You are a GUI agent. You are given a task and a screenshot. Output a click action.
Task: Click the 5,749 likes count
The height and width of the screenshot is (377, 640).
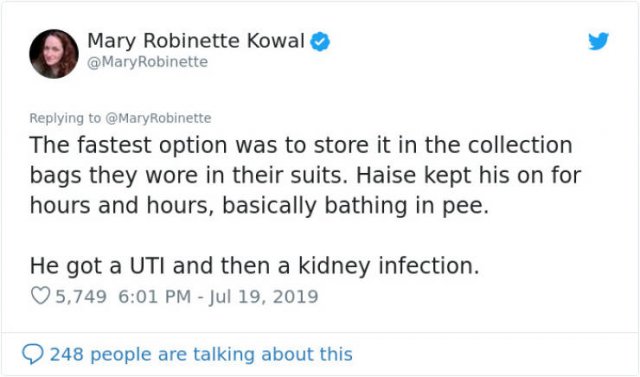tap(81, 296)
